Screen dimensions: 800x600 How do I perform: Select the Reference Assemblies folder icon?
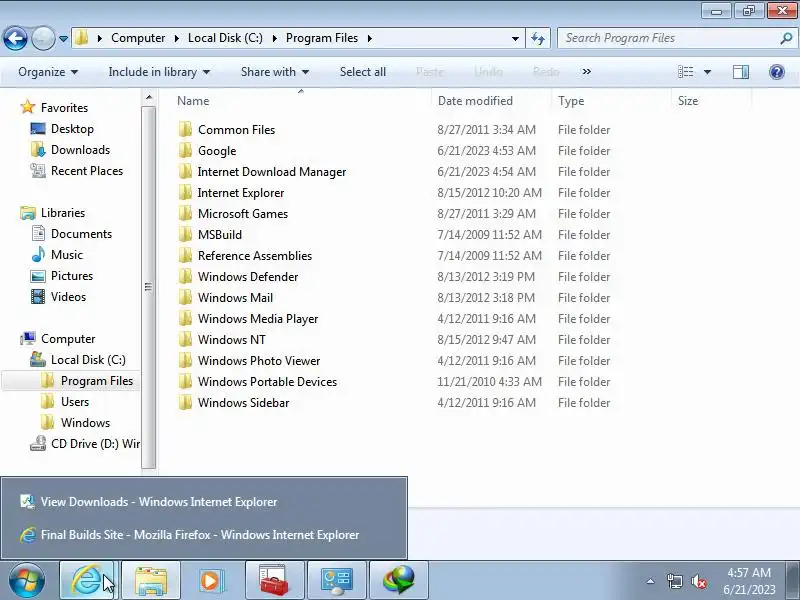(x=185, y=255)
